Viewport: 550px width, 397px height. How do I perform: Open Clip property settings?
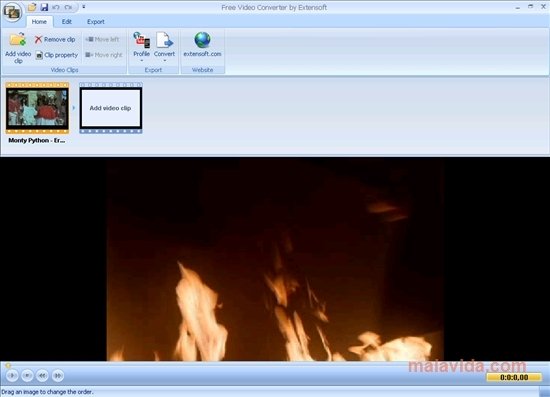[56, 55]
